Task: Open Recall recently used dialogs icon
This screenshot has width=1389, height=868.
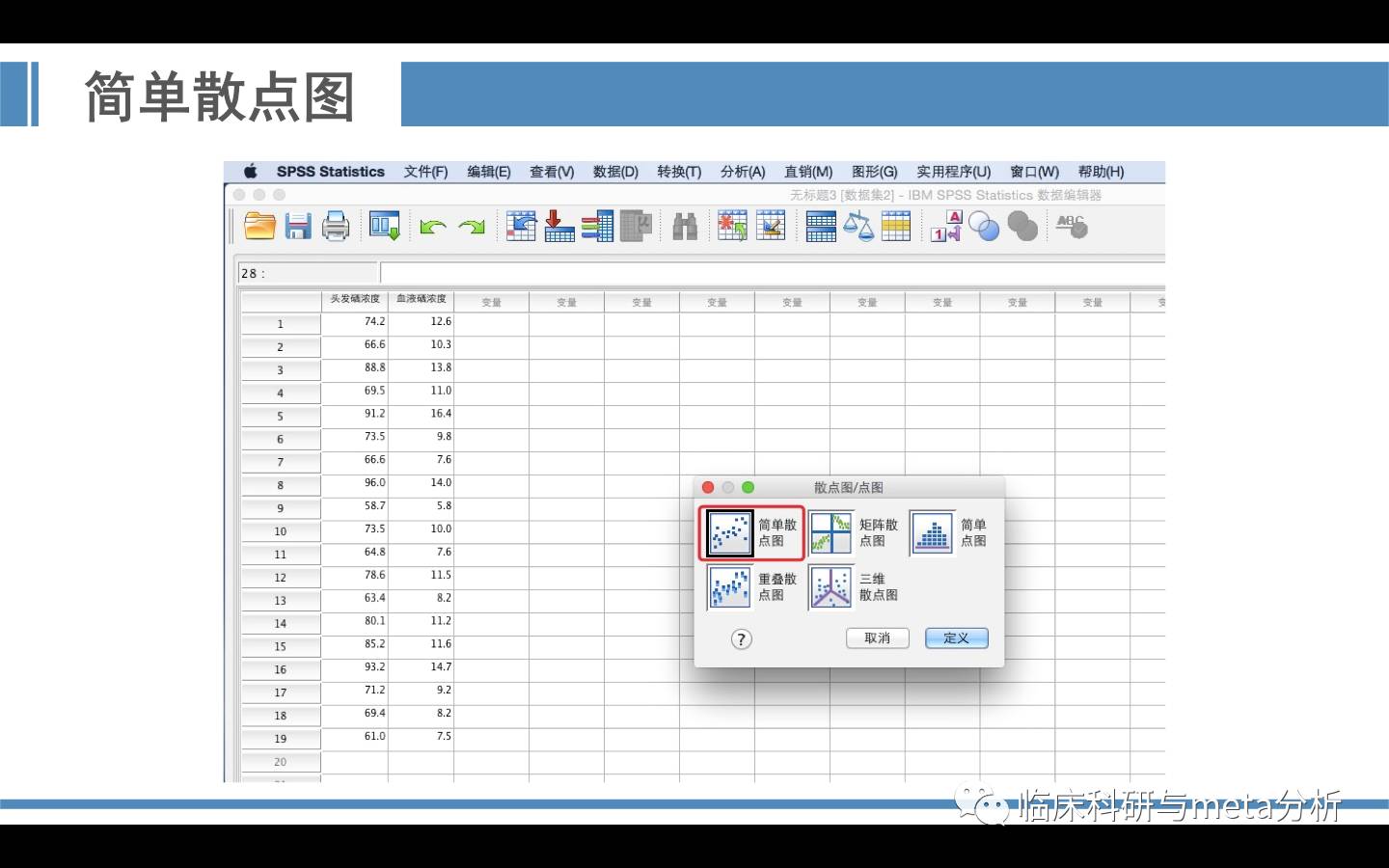Action: tap(384, 227)
